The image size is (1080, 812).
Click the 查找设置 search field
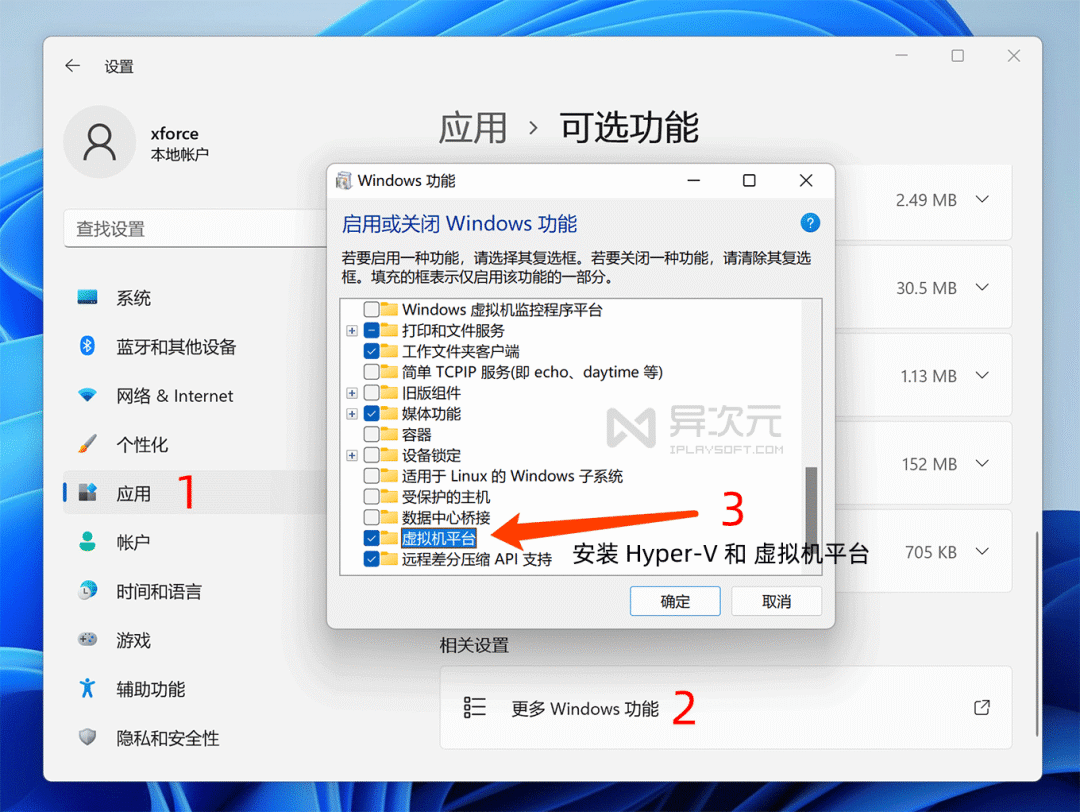click(195, 228)
